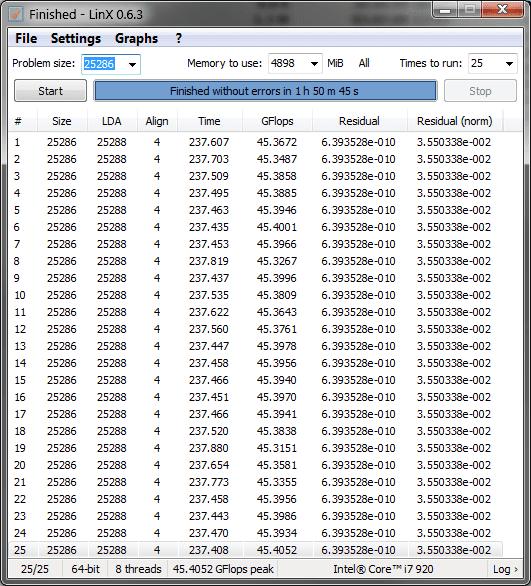This screenshot has height=586, width=531.
Task: Click inside the Problem size field
Action: (x=104, y=64)
